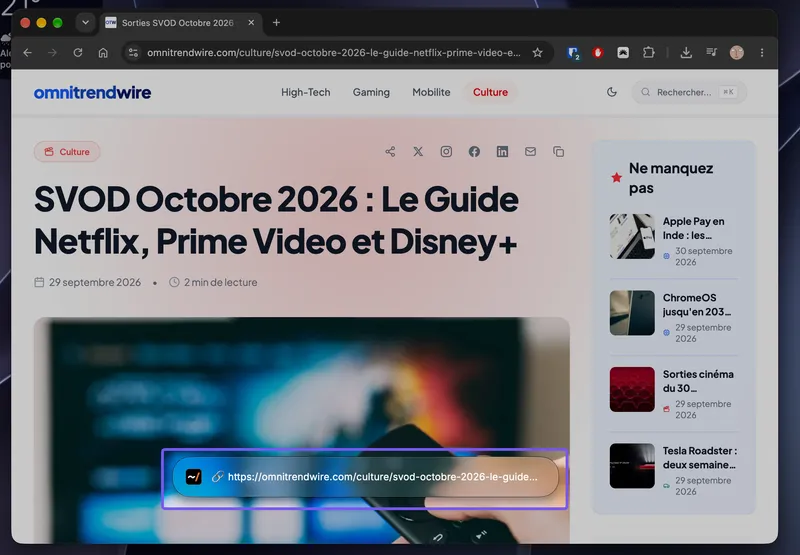Click the share icon above the headline
This screenshot has height=555, width=800.
point(390,152)
